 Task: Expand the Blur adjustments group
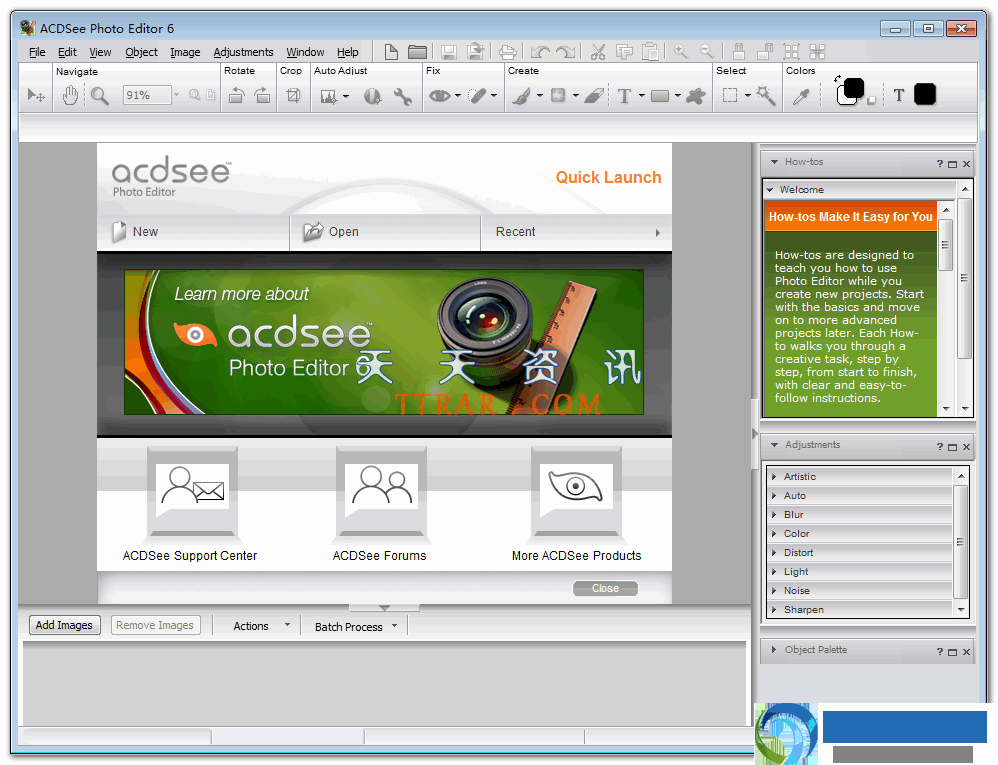tap(774, 514)
